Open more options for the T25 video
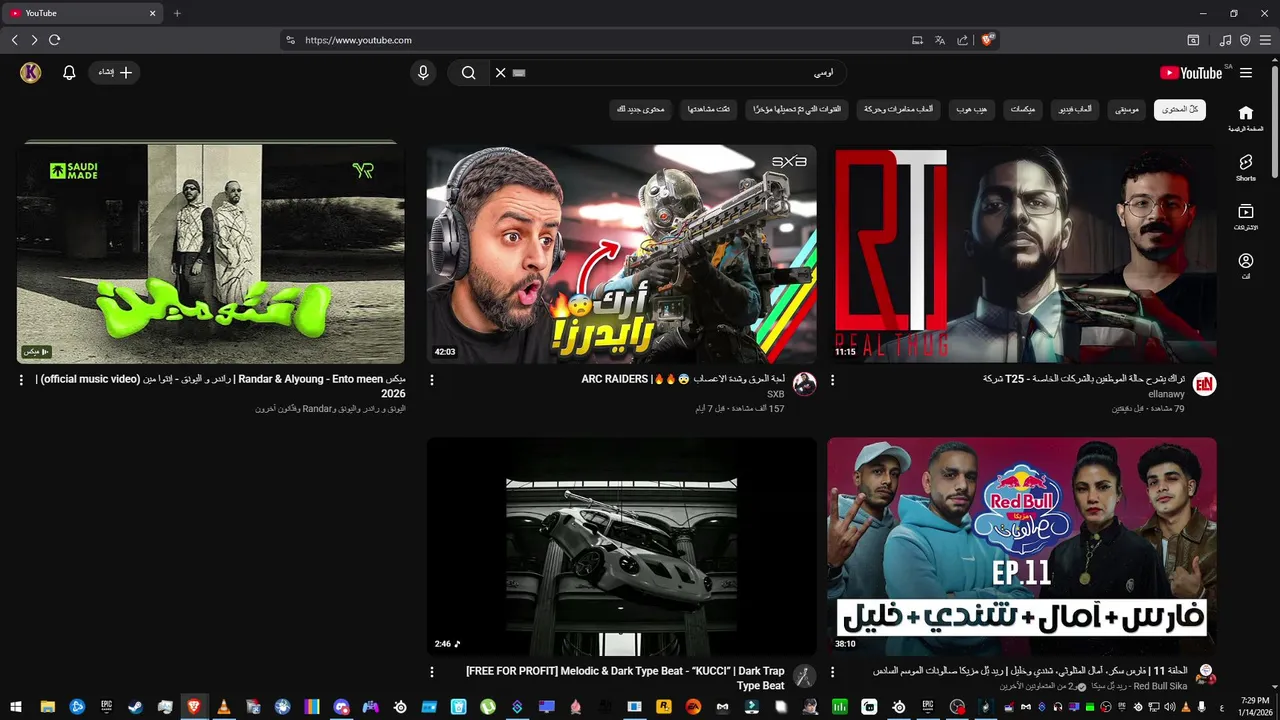Image resolution: width=1280 pixels, height=720 pixels. [832, 380]
